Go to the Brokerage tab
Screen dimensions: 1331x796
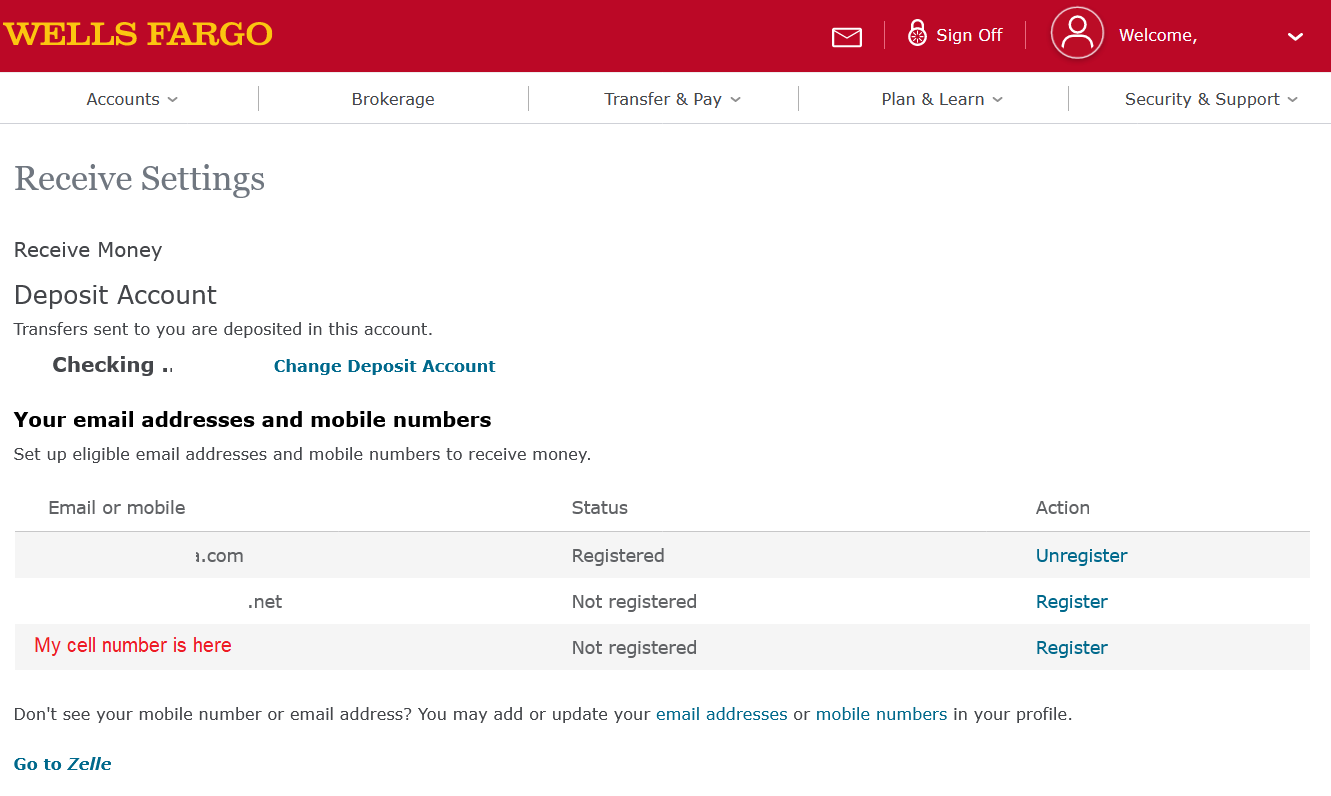(393, 99)
